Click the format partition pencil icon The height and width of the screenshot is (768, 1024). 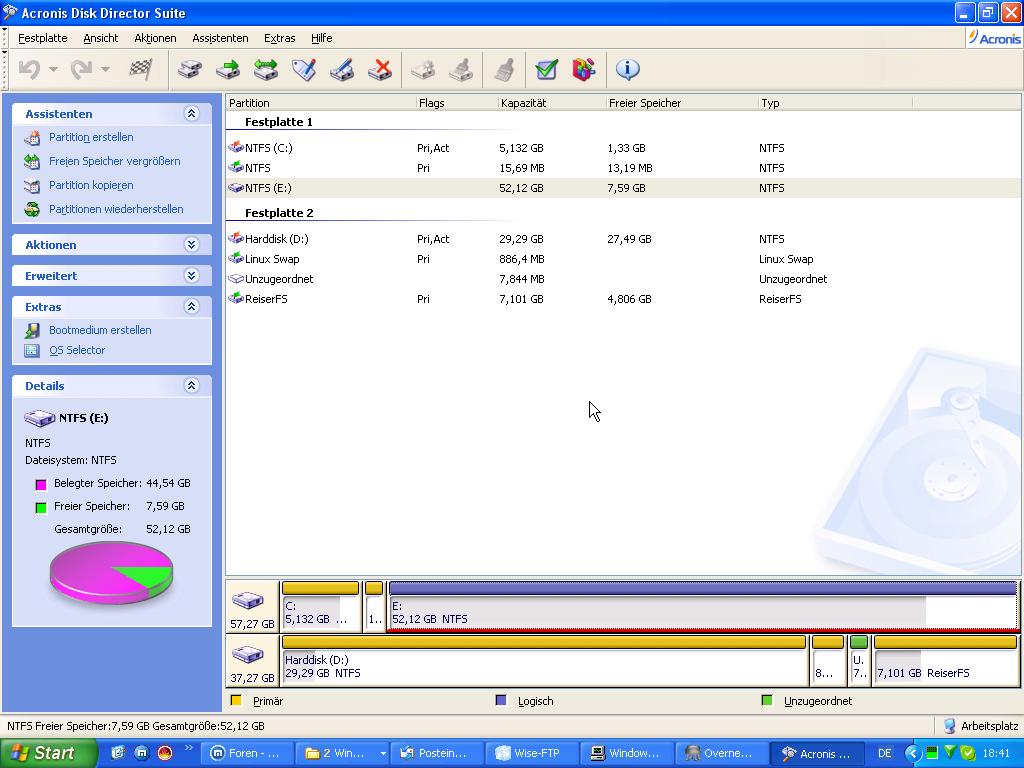pos(342,69)
